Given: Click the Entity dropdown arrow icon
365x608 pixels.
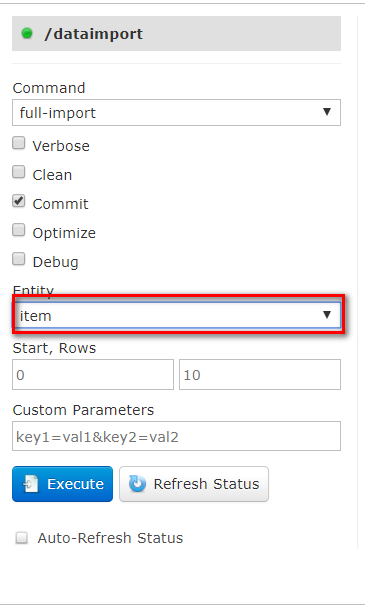Looking at the screenshot, I should 327,314.
